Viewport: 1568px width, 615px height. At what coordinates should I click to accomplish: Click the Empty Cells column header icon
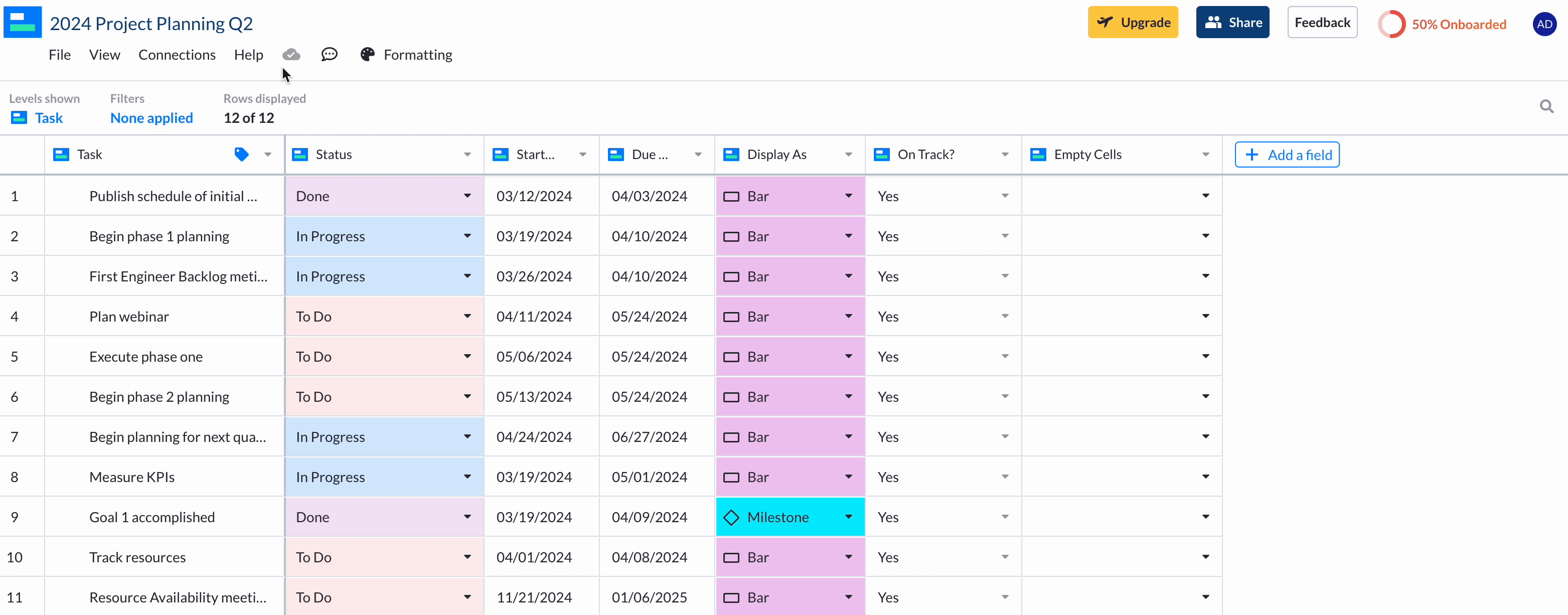point(1038,155)
